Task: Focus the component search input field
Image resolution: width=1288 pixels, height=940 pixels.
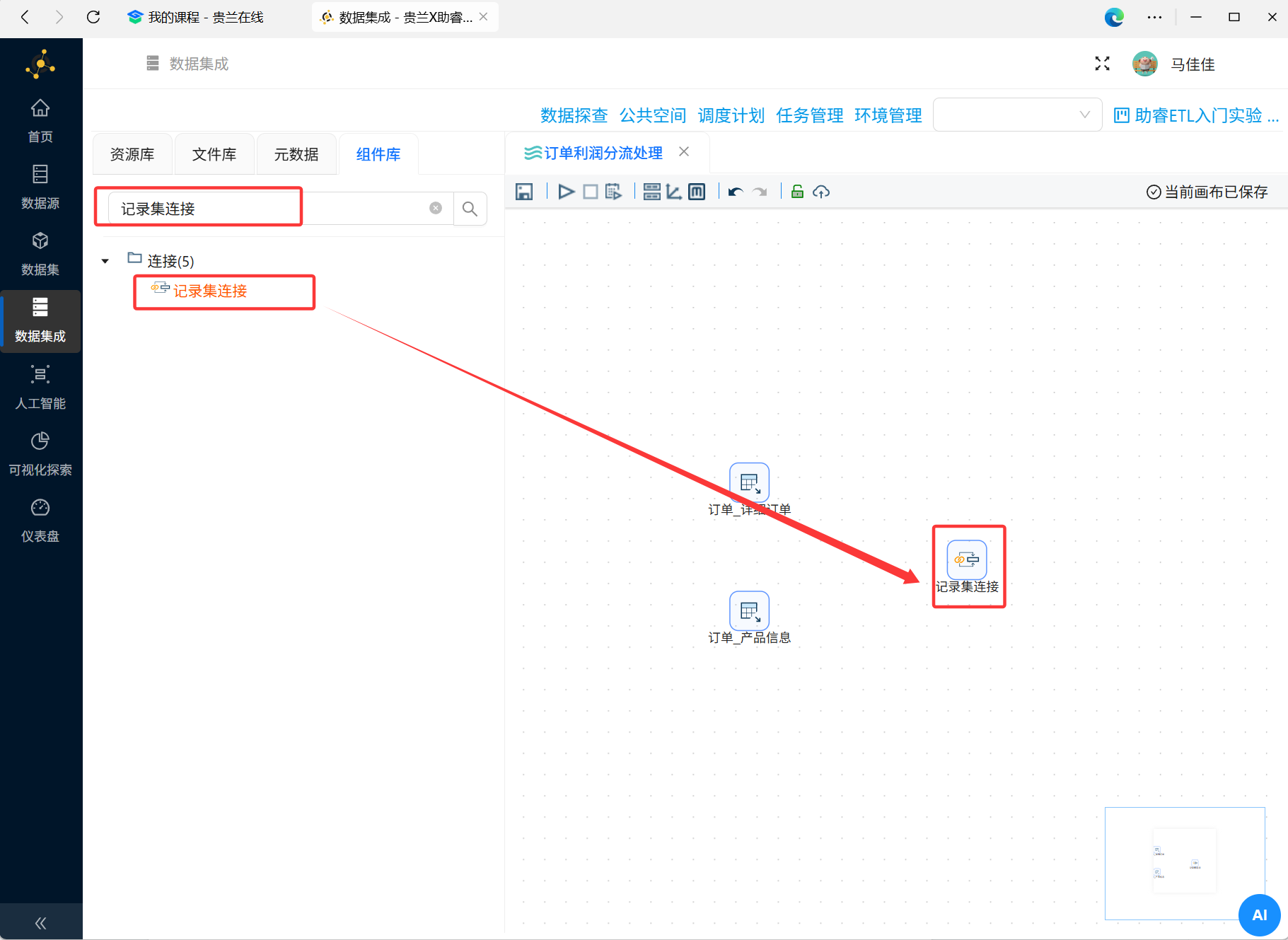Action: tap(280, 209)
